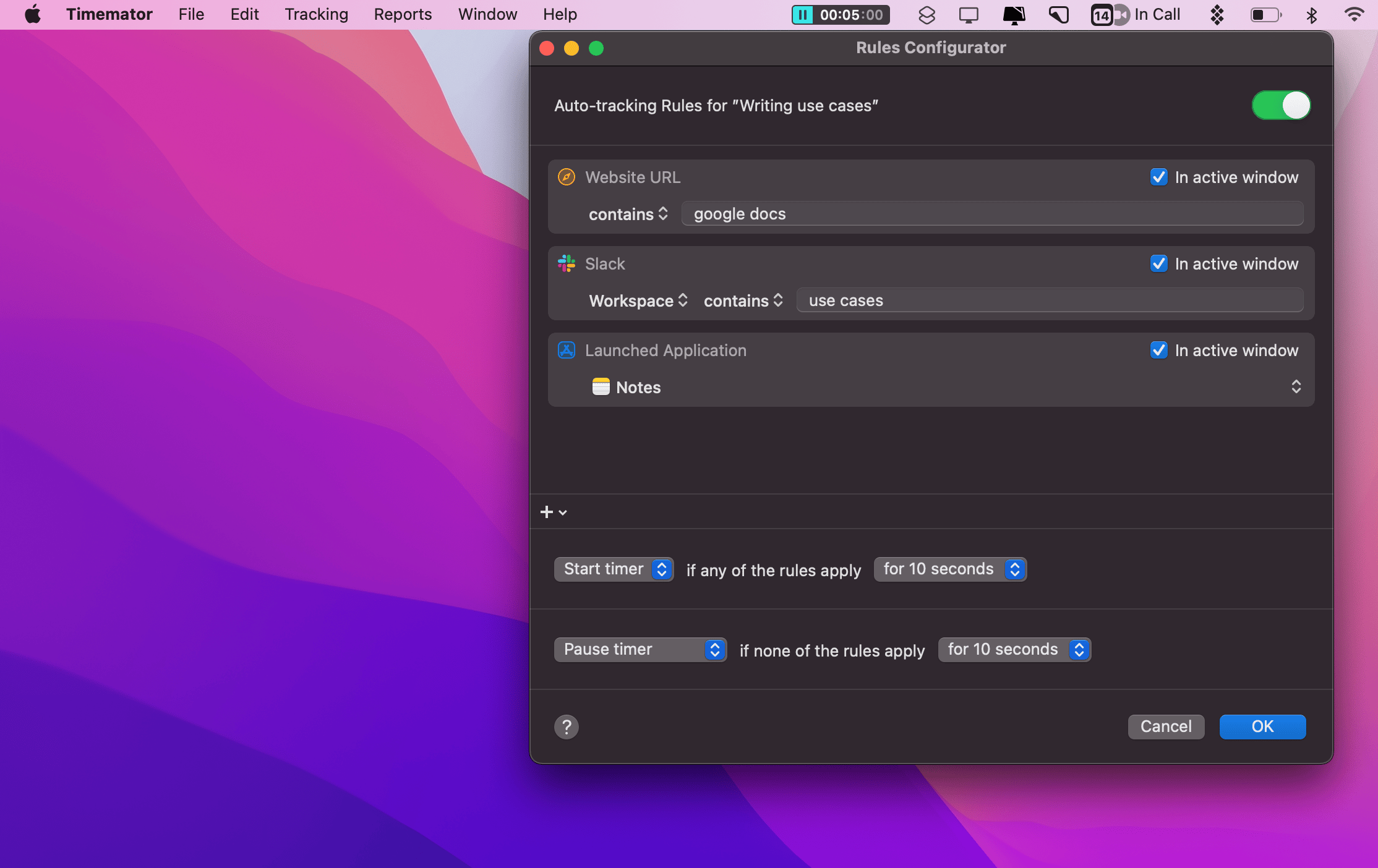The image size is (1378, 868).
Task: Open the pause delay for 10 seconds dropdown
Action: click(1014, 650)
